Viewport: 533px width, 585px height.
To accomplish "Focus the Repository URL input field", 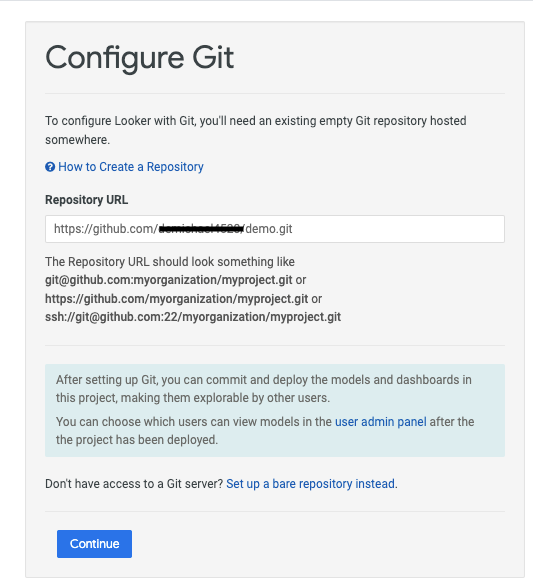I will (x=275, y=229).
